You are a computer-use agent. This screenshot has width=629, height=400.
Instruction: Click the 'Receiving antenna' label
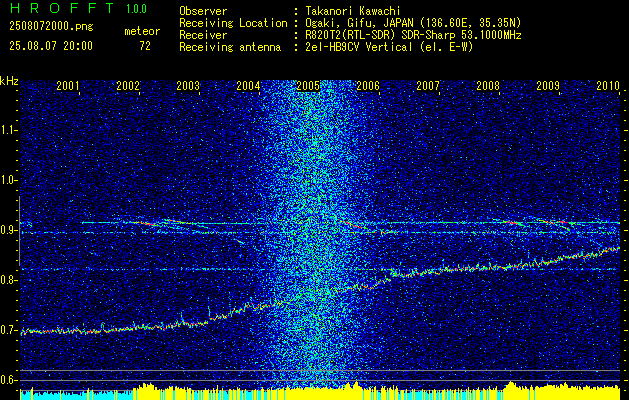230,47
